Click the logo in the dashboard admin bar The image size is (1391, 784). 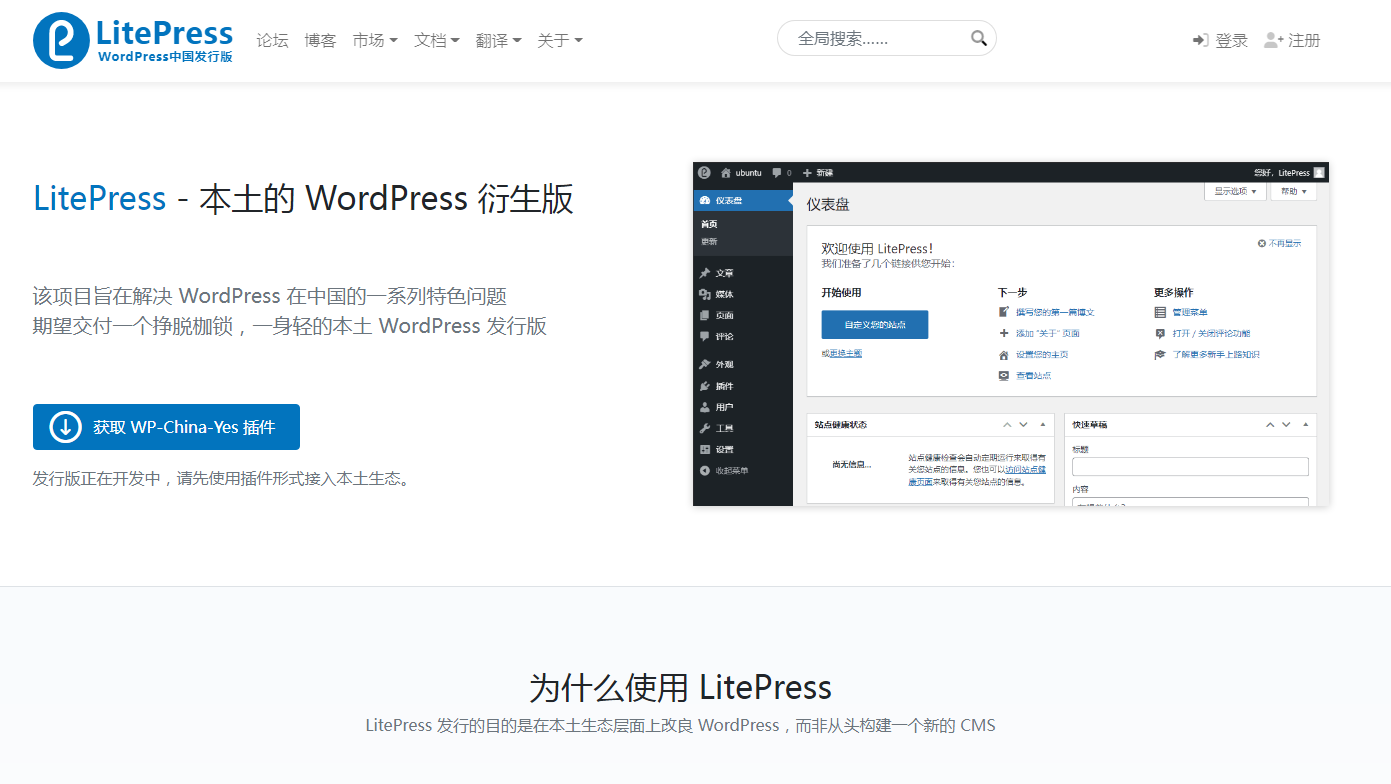(704, 172)
